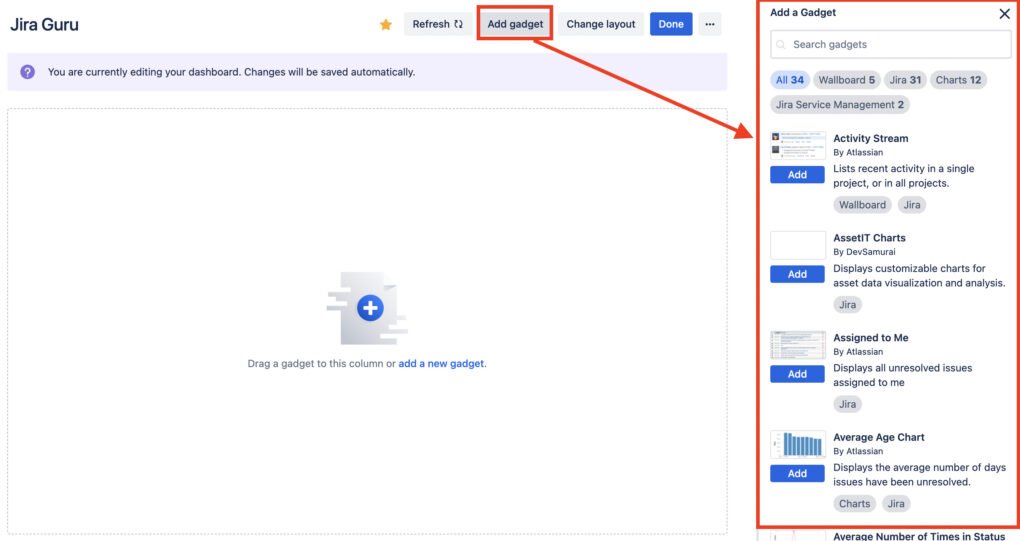Image resolution: width=1020 pixels, height=541 pixels.
Task: Select the Jira Service Management 2 filter
Action: point(839,105)
